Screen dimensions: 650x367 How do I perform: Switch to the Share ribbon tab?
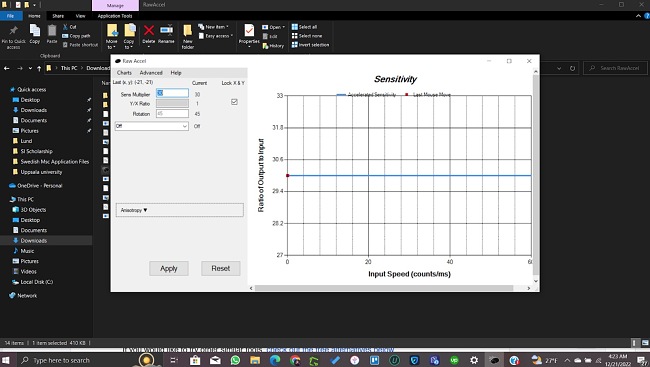pyautogui.click(x=58, y=16)
